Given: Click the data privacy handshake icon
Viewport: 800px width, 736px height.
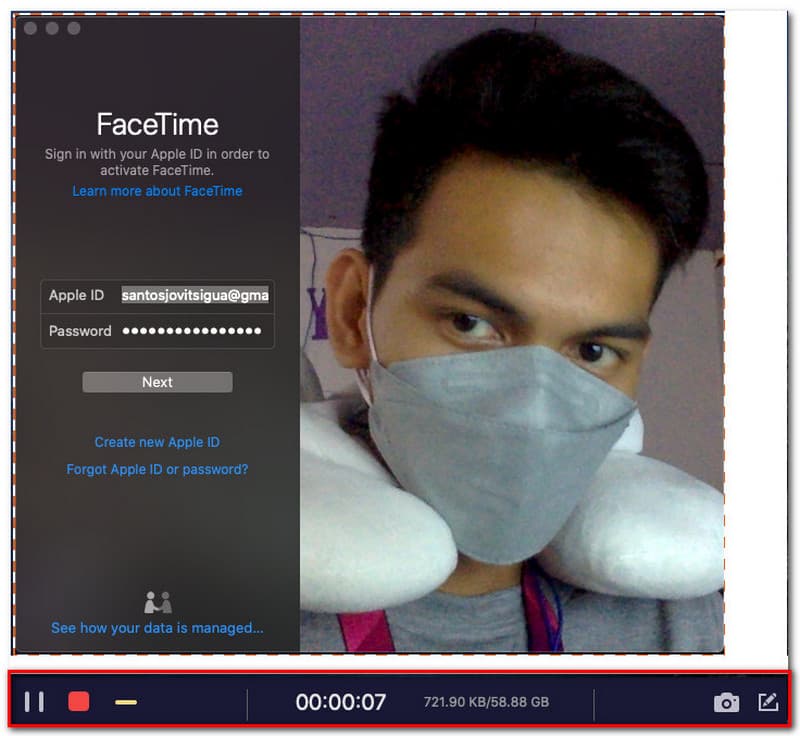Looking at the screenshot, I should 157,603.
